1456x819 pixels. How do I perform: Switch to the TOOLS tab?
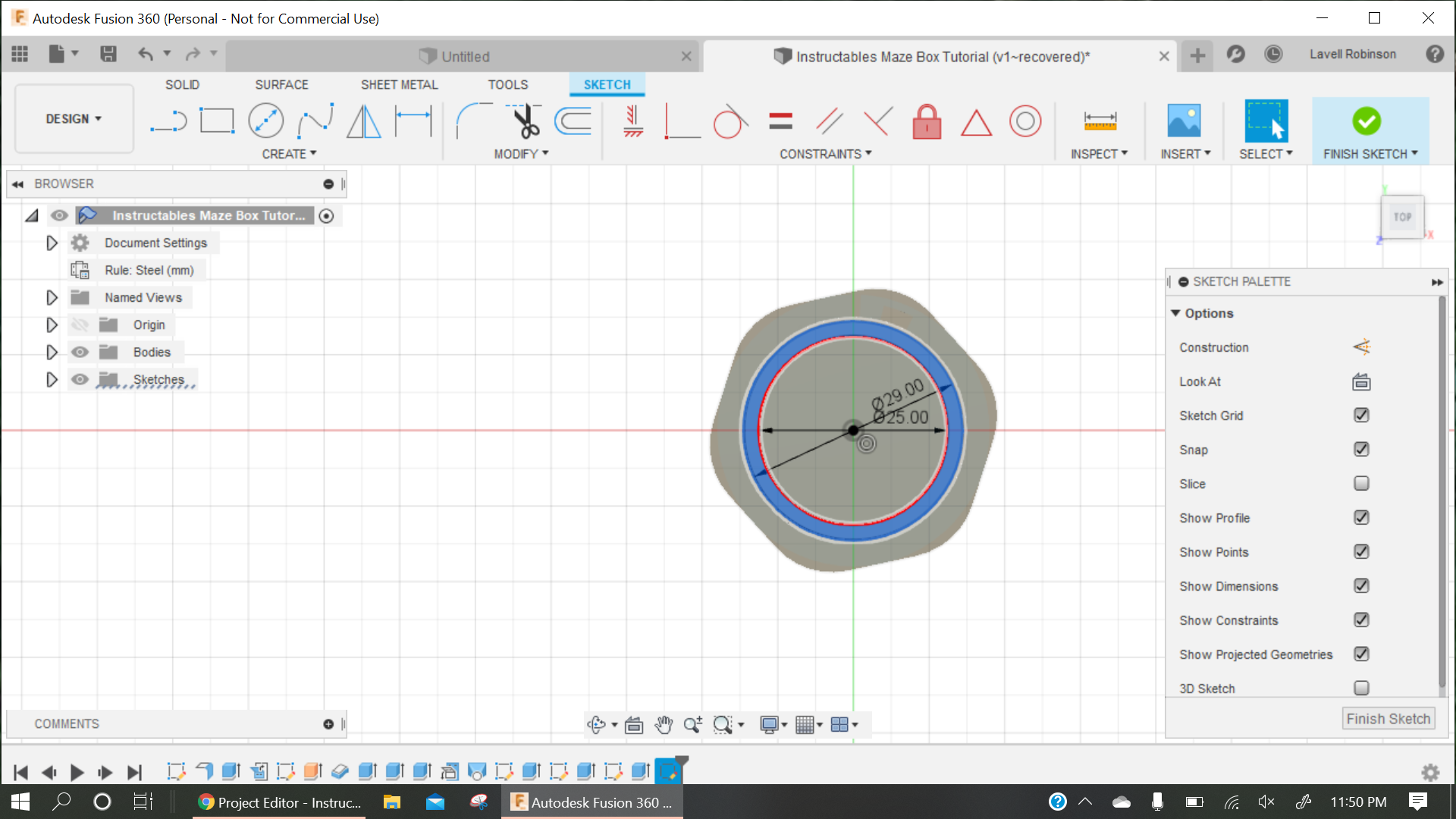(x=507, y=85)
